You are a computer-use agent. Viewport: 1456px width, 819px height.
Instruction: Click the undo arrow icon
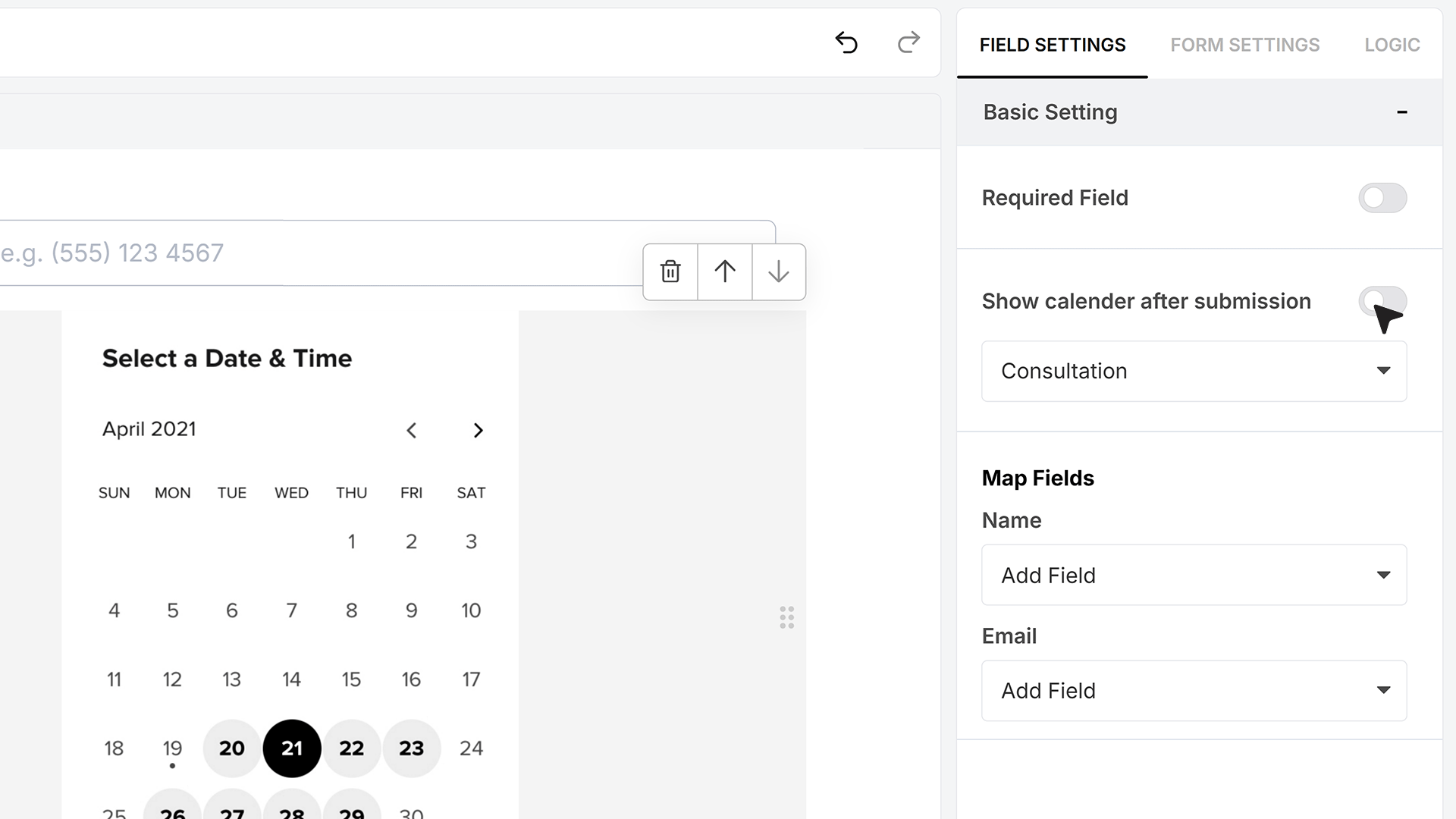[x=846, y=42]
